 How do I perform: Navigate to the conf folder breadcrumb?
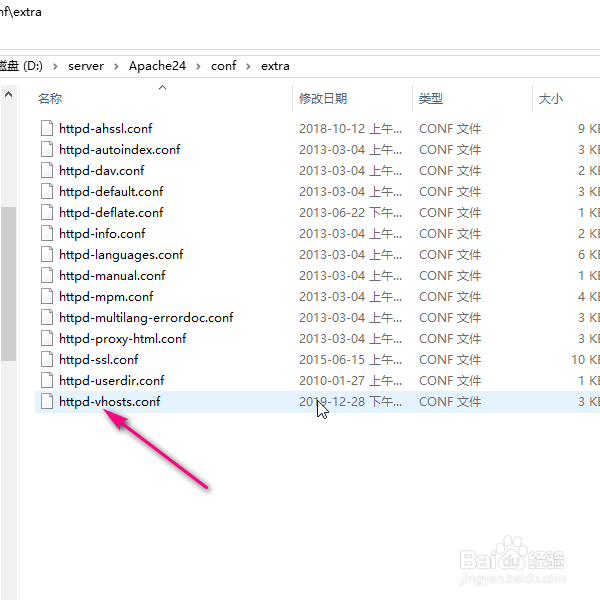pyautogui.click(x=223, y=66)
